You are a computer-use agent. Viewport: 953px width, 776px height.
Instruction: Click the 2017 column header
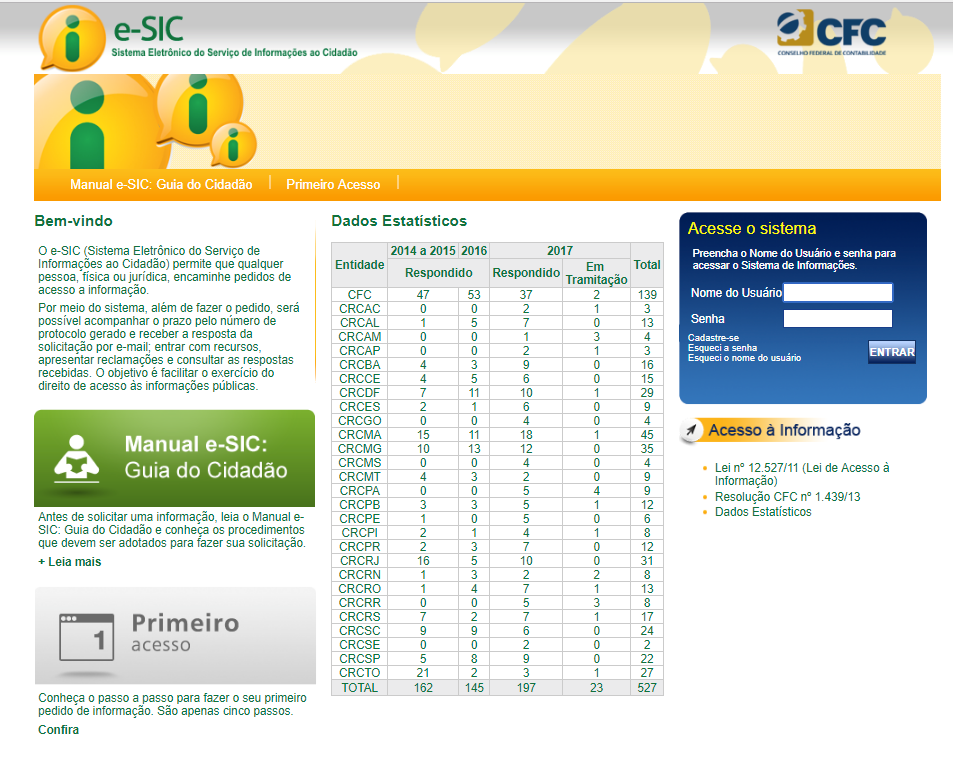pyautogui.click(x=560, y=250)
